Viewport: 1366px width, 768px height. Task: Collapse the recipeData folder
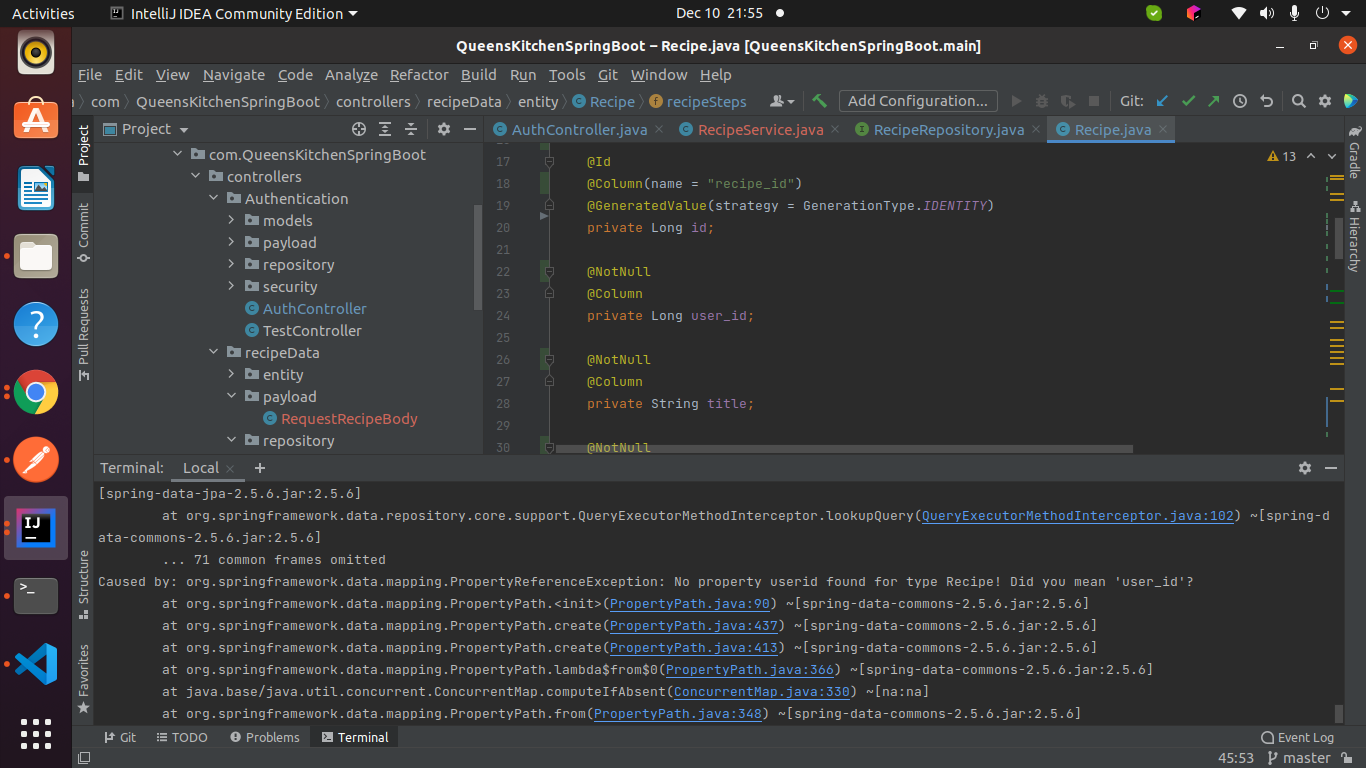point(214,353)
